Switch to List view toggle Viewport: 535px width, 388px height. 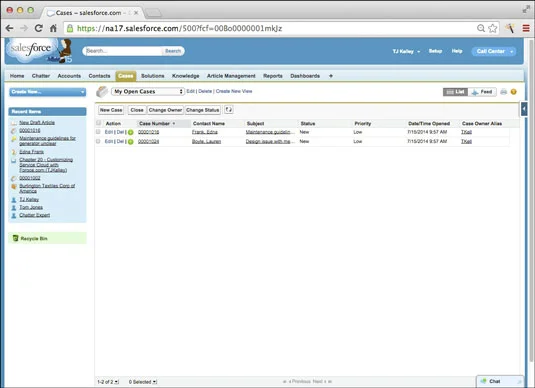[455, 92]
